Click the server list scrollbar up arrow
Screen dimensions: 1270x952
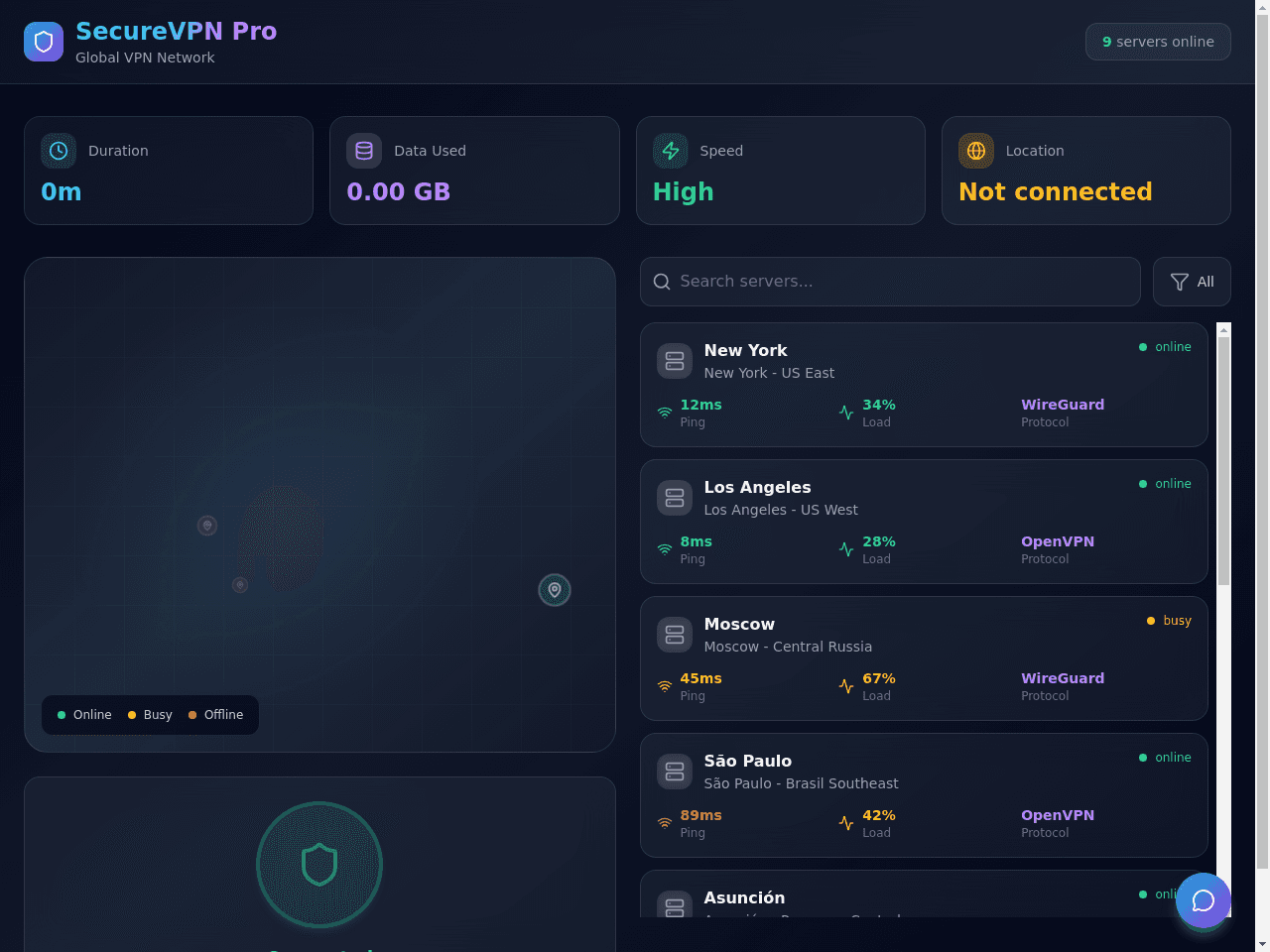[1223, 329]
